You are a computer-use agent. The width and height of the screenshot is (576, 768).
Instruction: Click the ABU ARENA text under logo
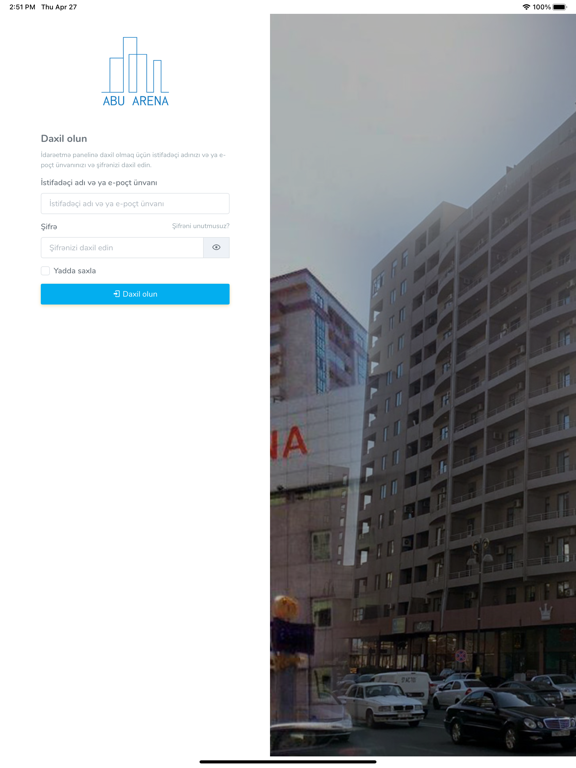click(x=136, y=101)
